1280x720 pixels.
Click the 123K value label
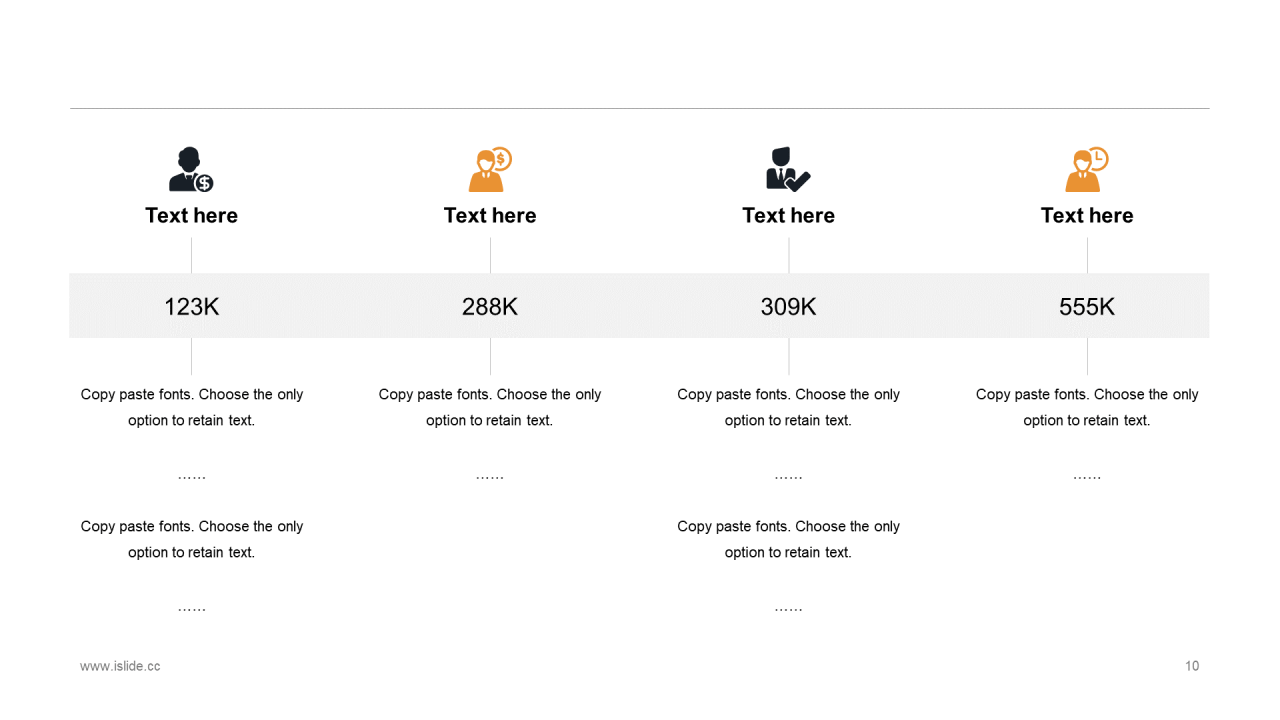191,307
